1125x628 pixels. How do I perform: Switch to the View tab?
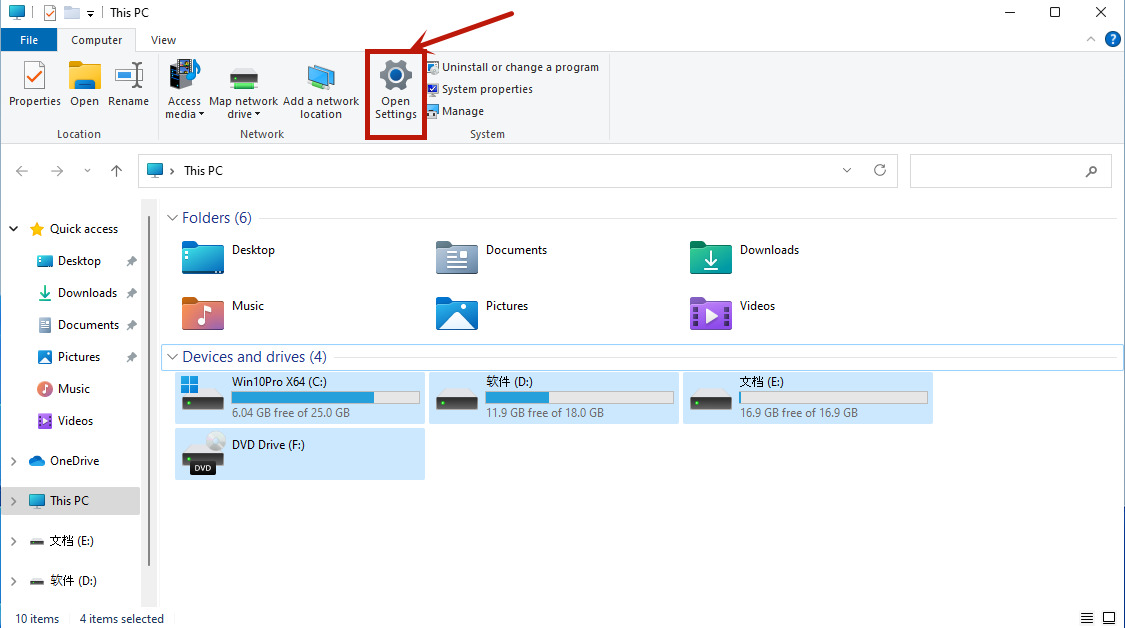coord(162,39)
